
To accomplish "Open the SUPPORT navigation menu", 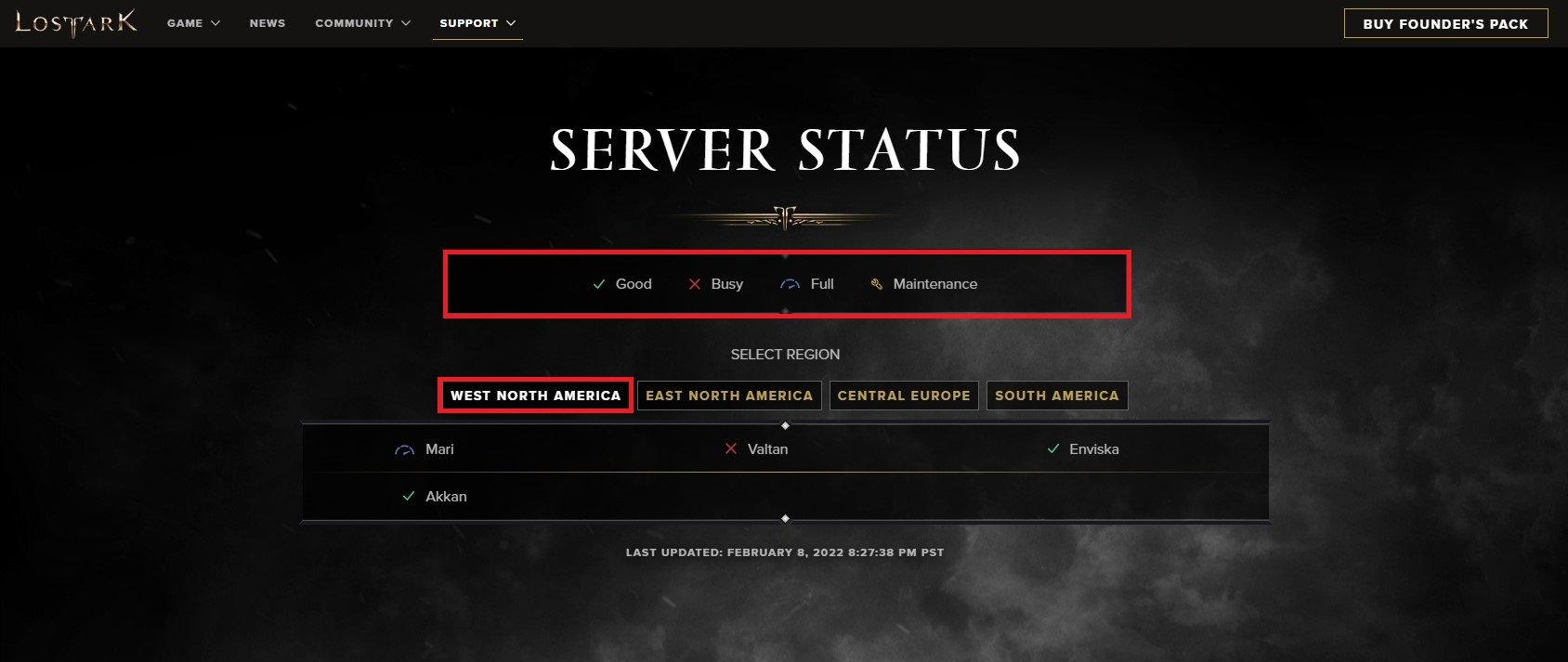I will 477,23.
